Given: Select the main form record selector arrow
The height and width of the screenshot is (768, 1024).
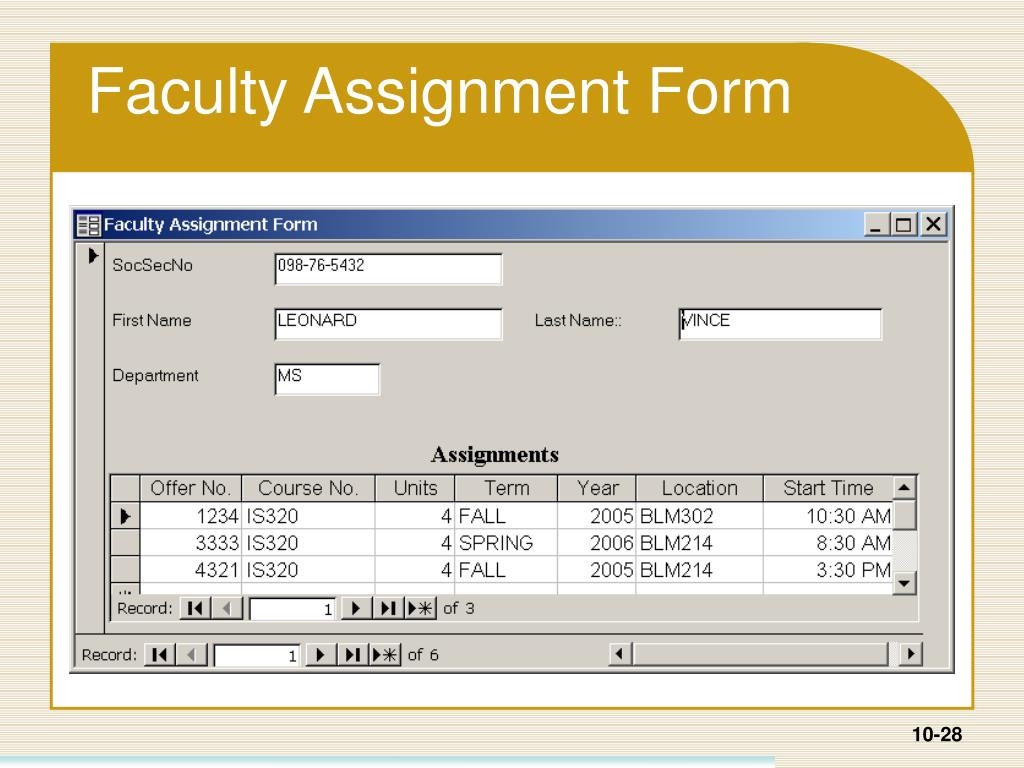Looking at the screenshot, I should click(x=92, y=255).
